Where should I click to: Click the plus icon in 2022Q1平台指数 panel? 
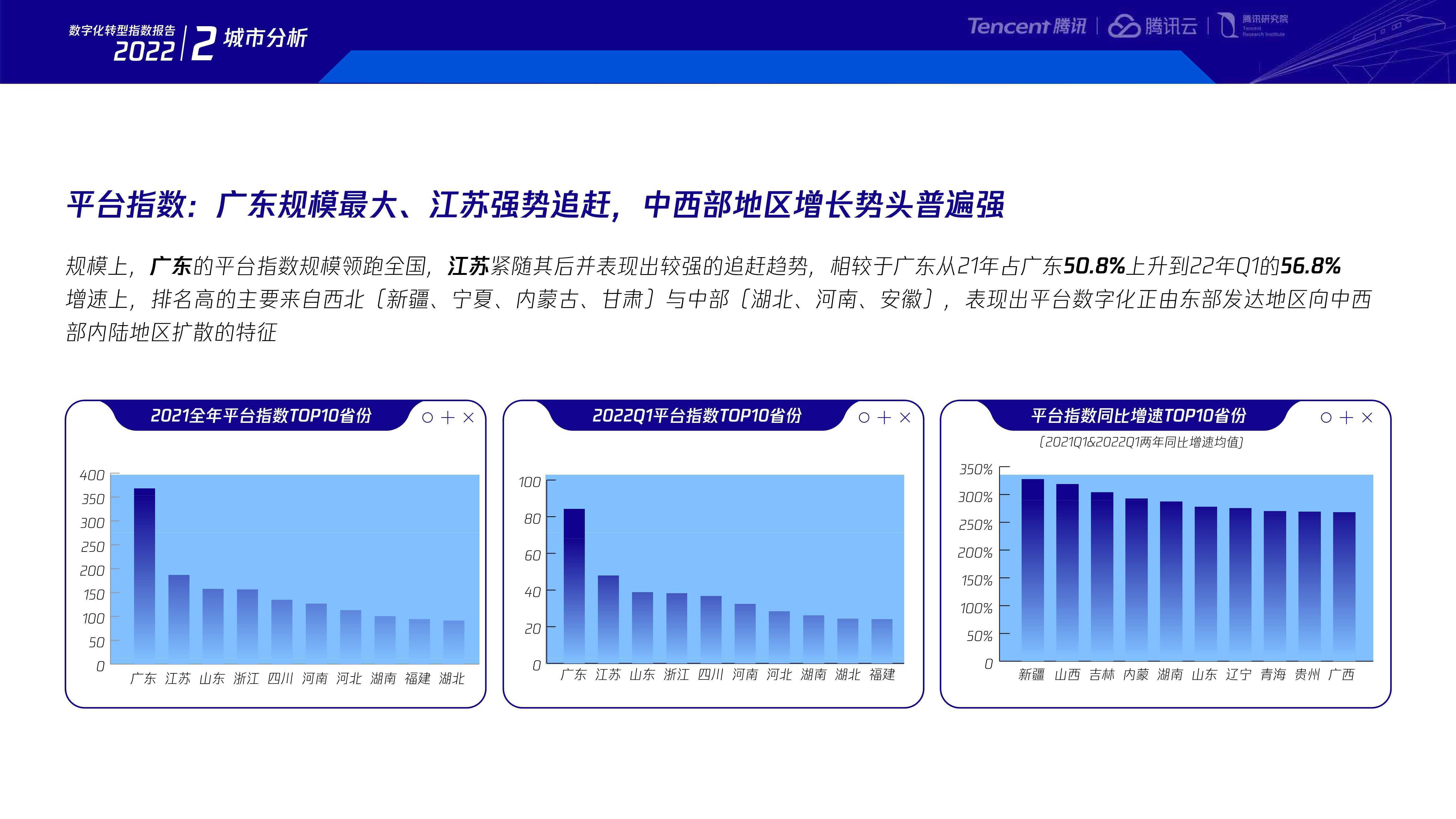[884, 417]
